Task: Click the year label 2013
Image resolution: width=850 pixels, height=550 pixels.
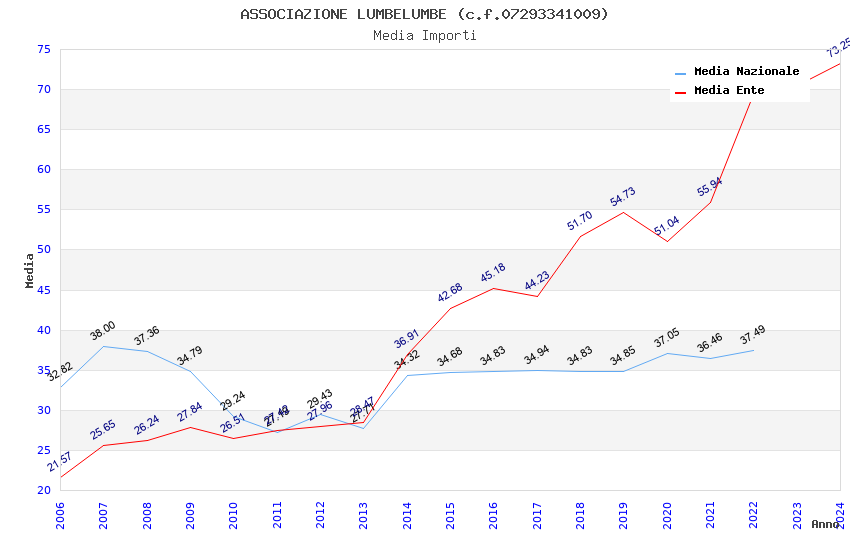Action: 364,515
